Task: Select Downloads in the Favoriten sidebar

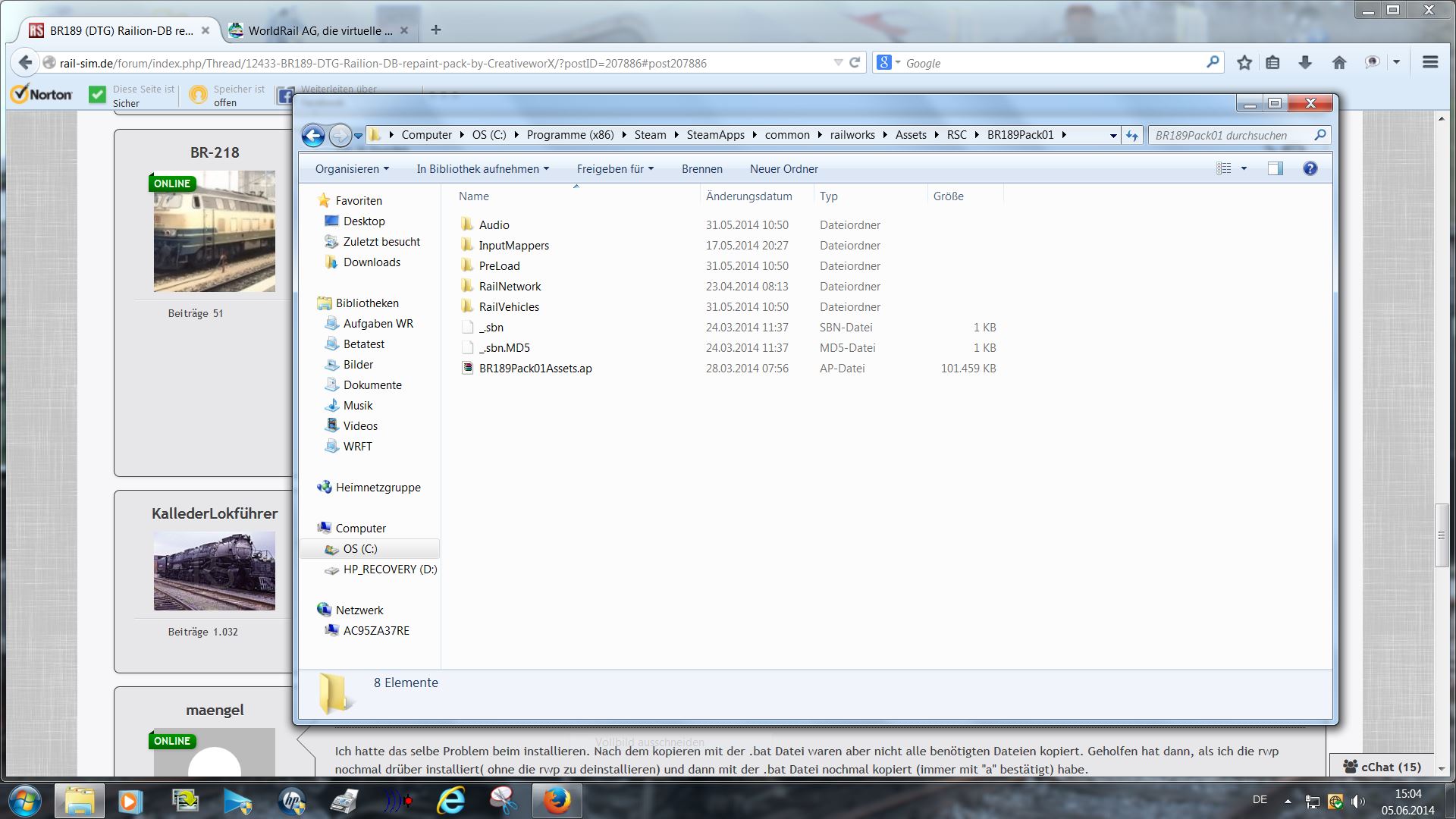Action: click(x=372, y=262)
